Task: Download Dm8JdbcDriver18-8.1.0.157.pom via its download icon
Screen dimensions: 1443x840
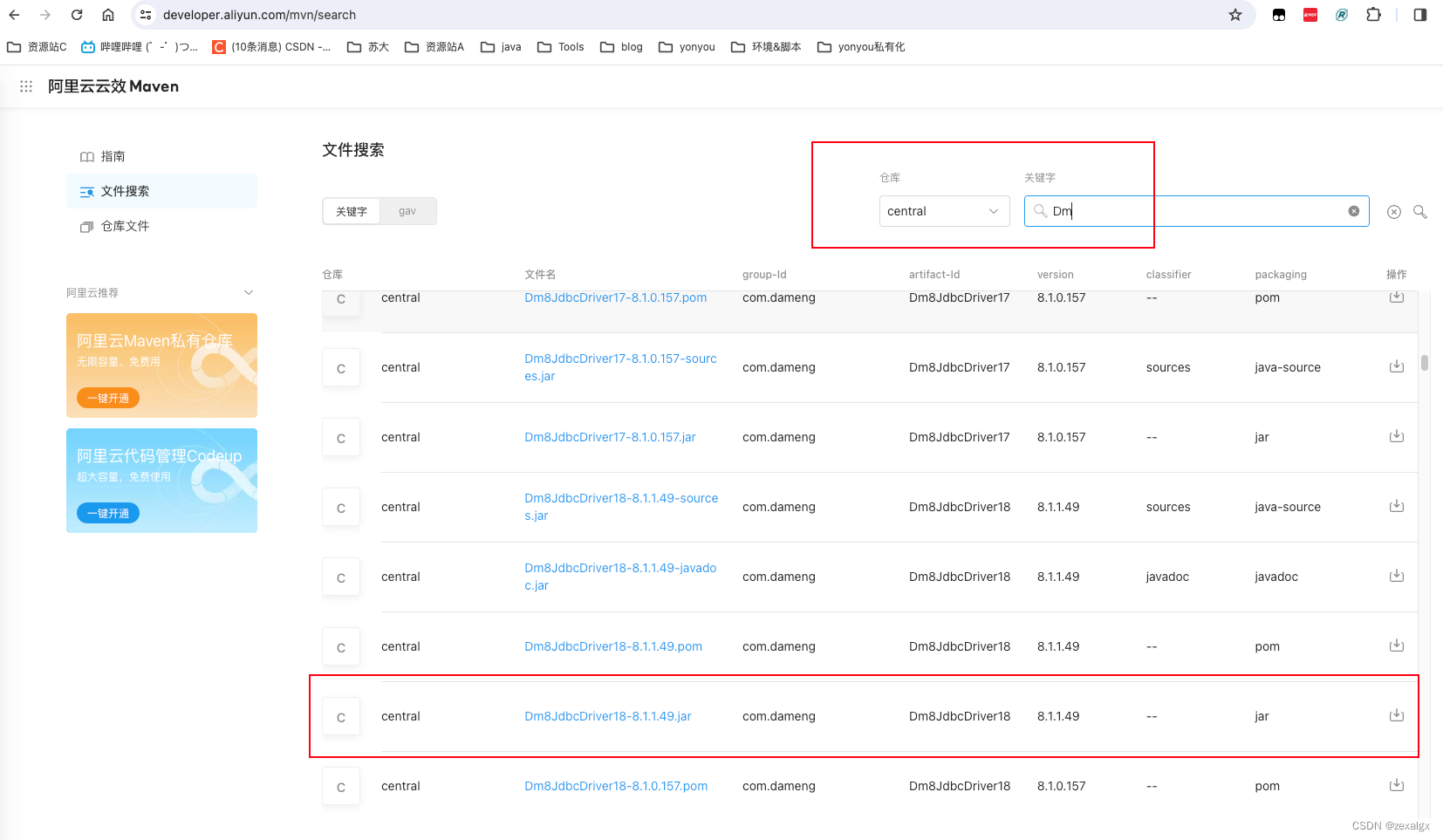Action: [1397, 785]
